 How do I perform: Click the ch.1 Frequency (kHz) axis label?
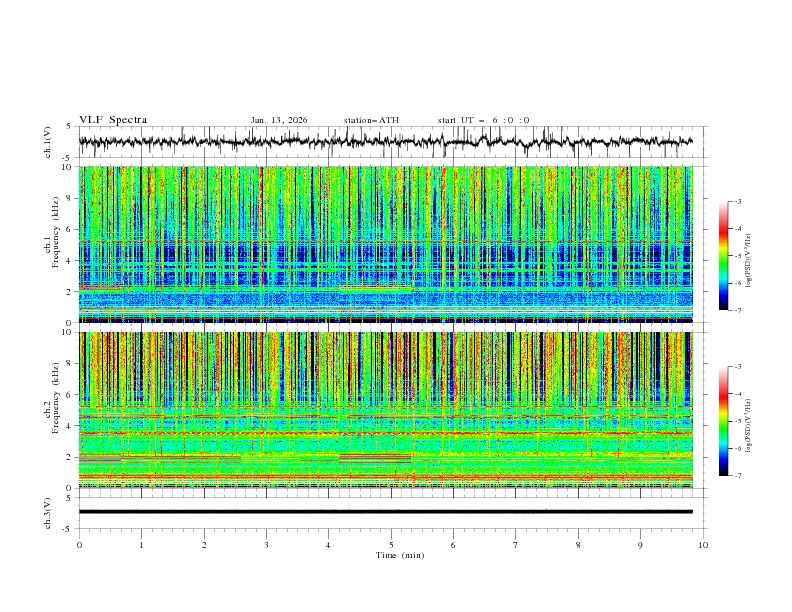(50, 244)
